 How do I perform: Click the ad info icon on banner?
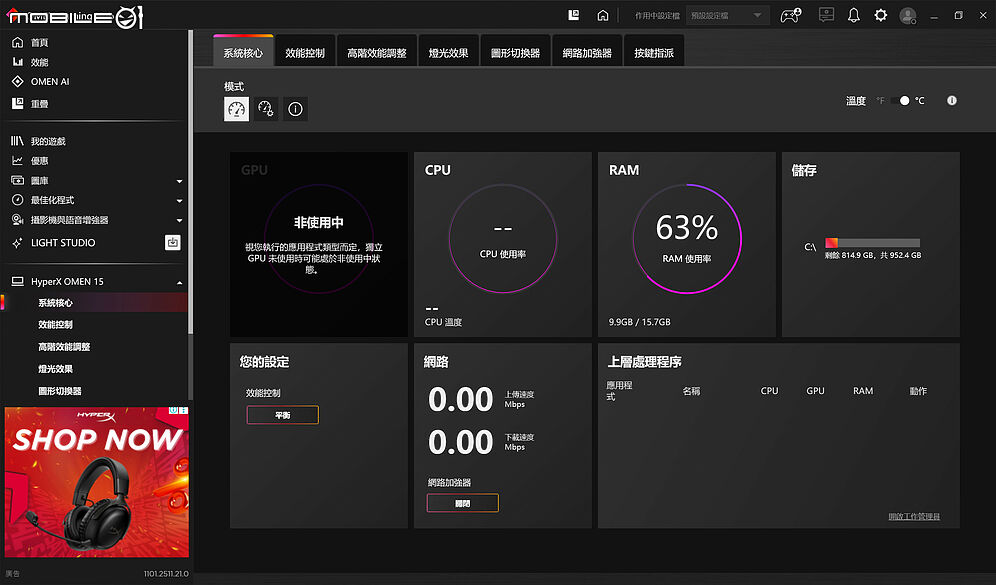pos(173,410)
